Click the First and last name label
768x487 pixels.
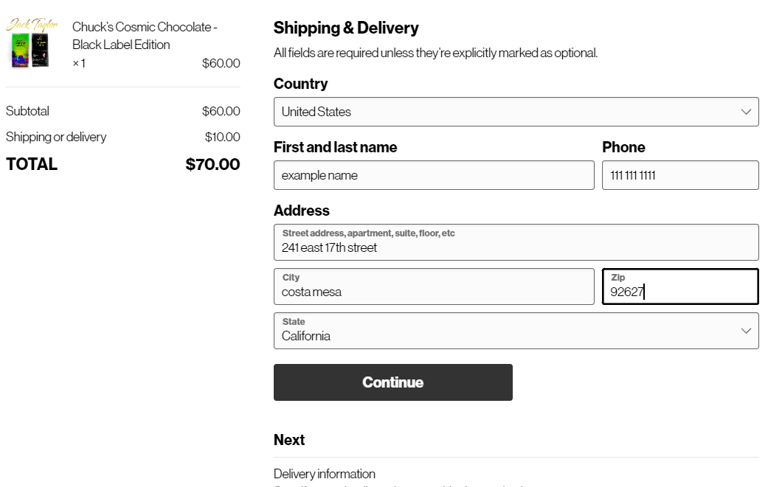pyautogui.click(x=335, y=147)
